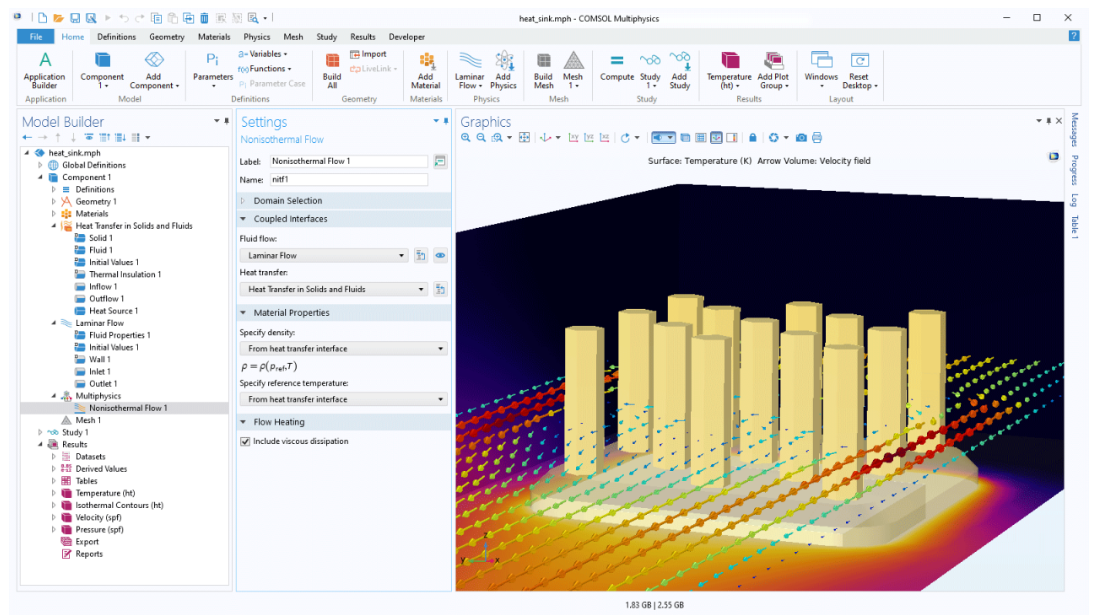Switch to the Results ribbon tab
This screenshot has width=1093, height=615.
click(362, 37)
